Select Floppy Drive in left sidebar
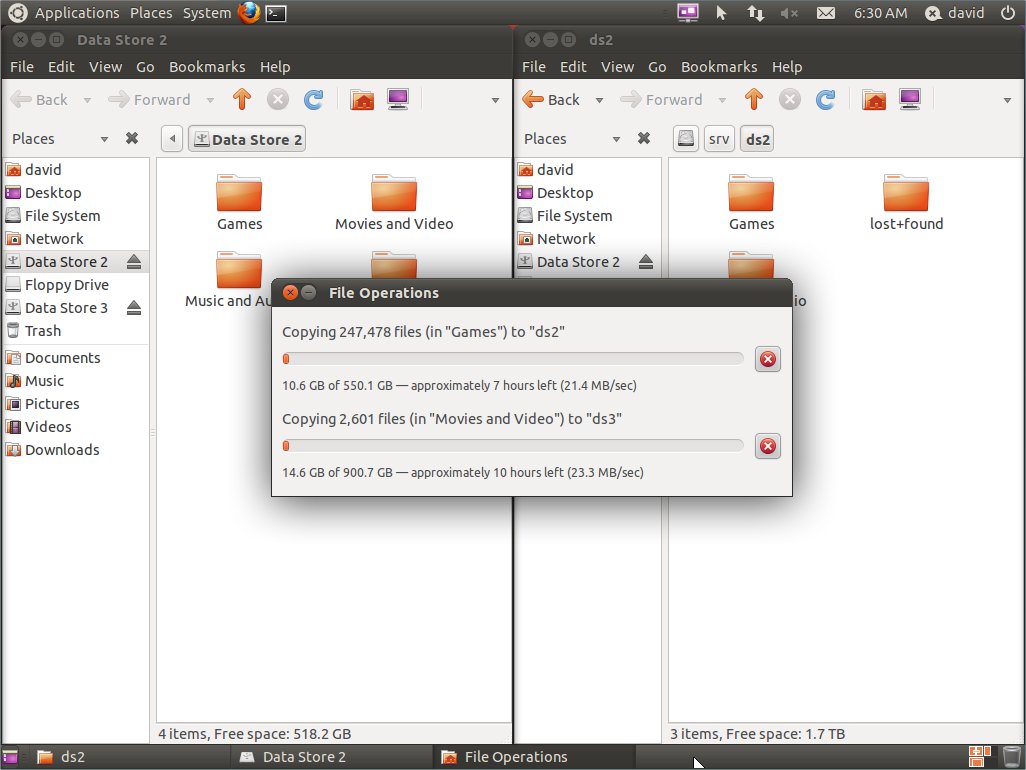 76,285
